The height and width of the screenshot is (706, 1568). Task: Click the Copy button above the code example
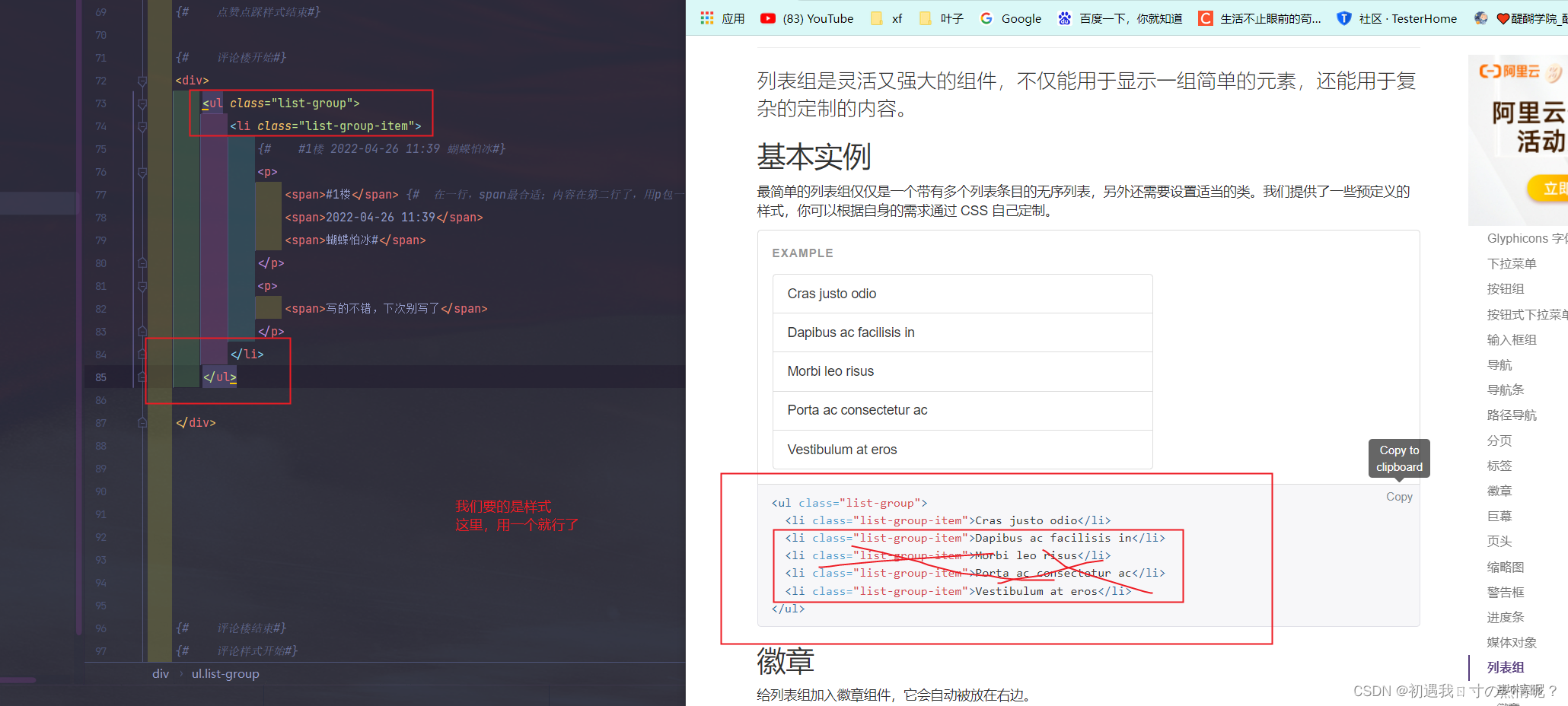click(1399, 496)
